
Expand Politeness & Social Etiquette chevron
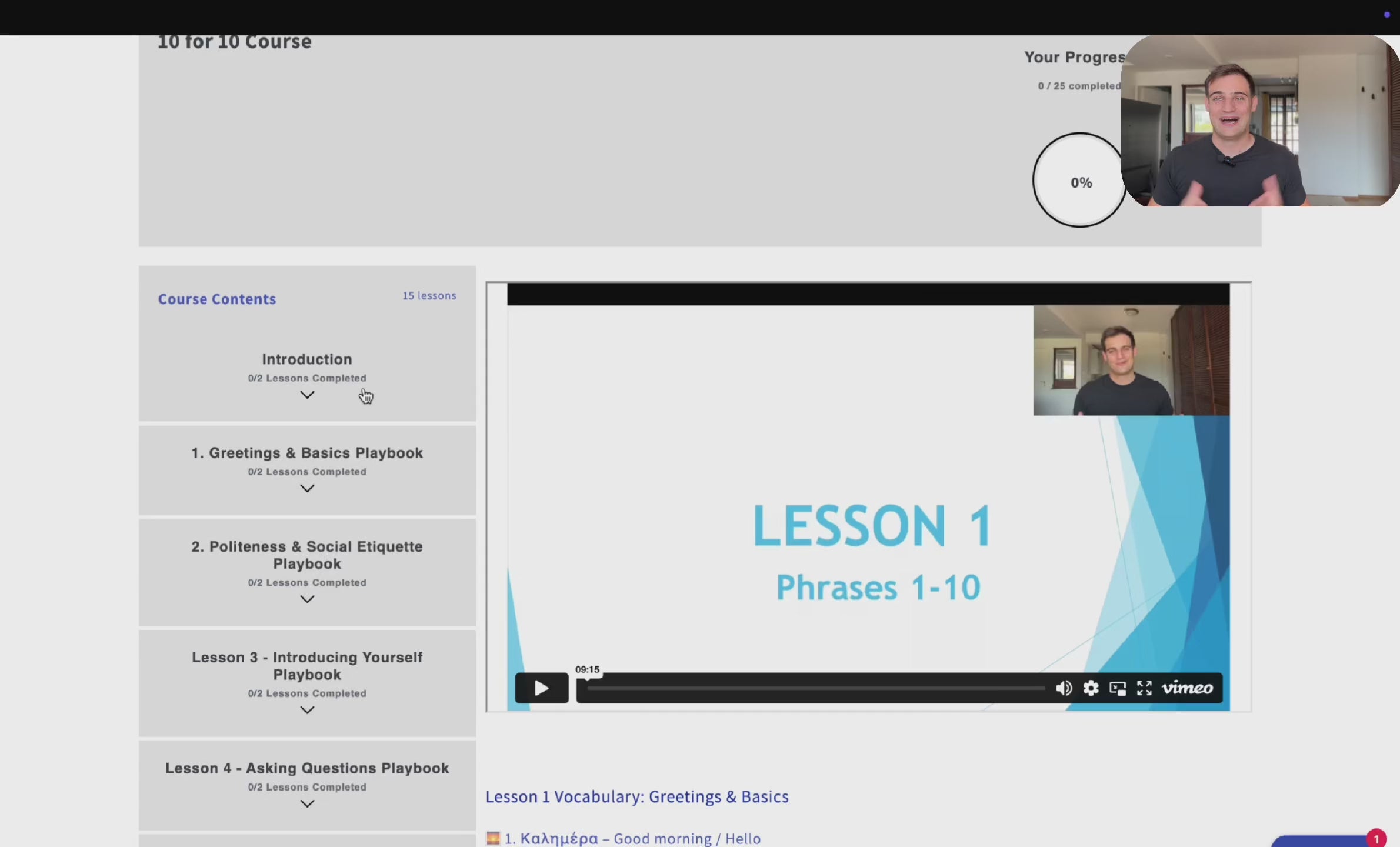coord(307,599)
